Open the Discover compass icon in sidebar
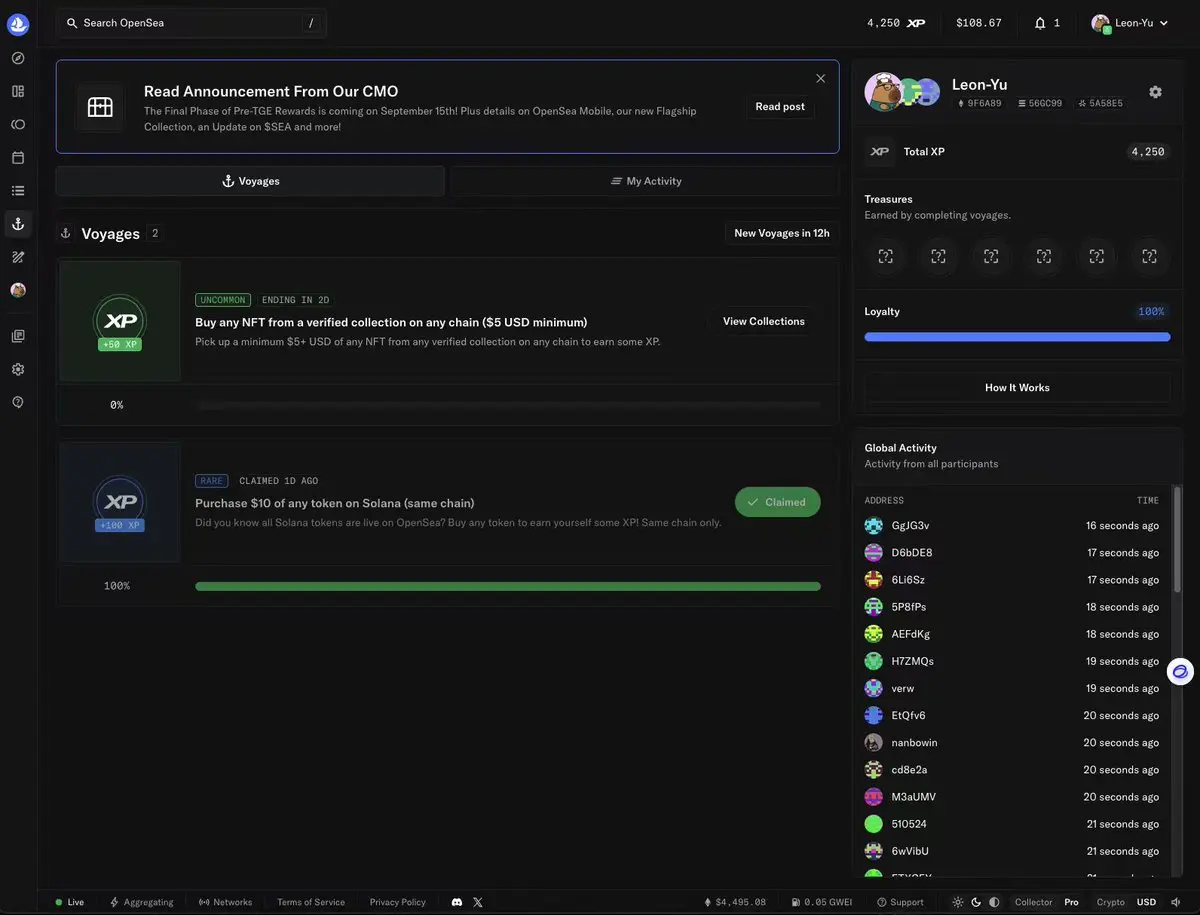 18,58
